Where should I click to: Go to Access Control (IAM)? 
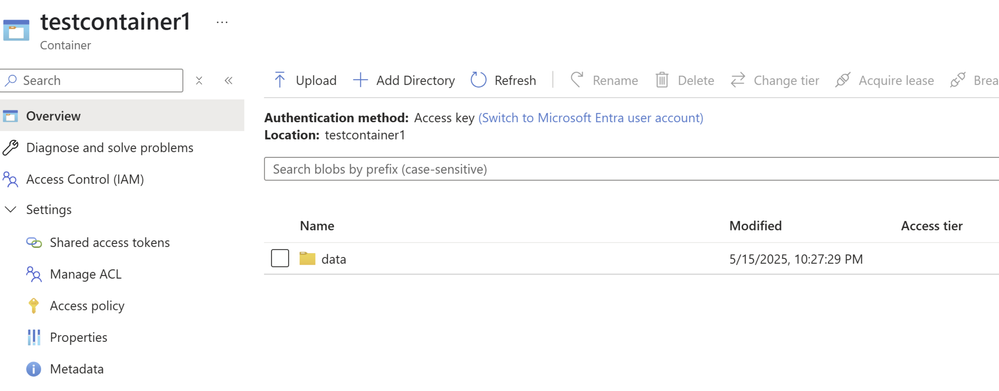[85, 180]
